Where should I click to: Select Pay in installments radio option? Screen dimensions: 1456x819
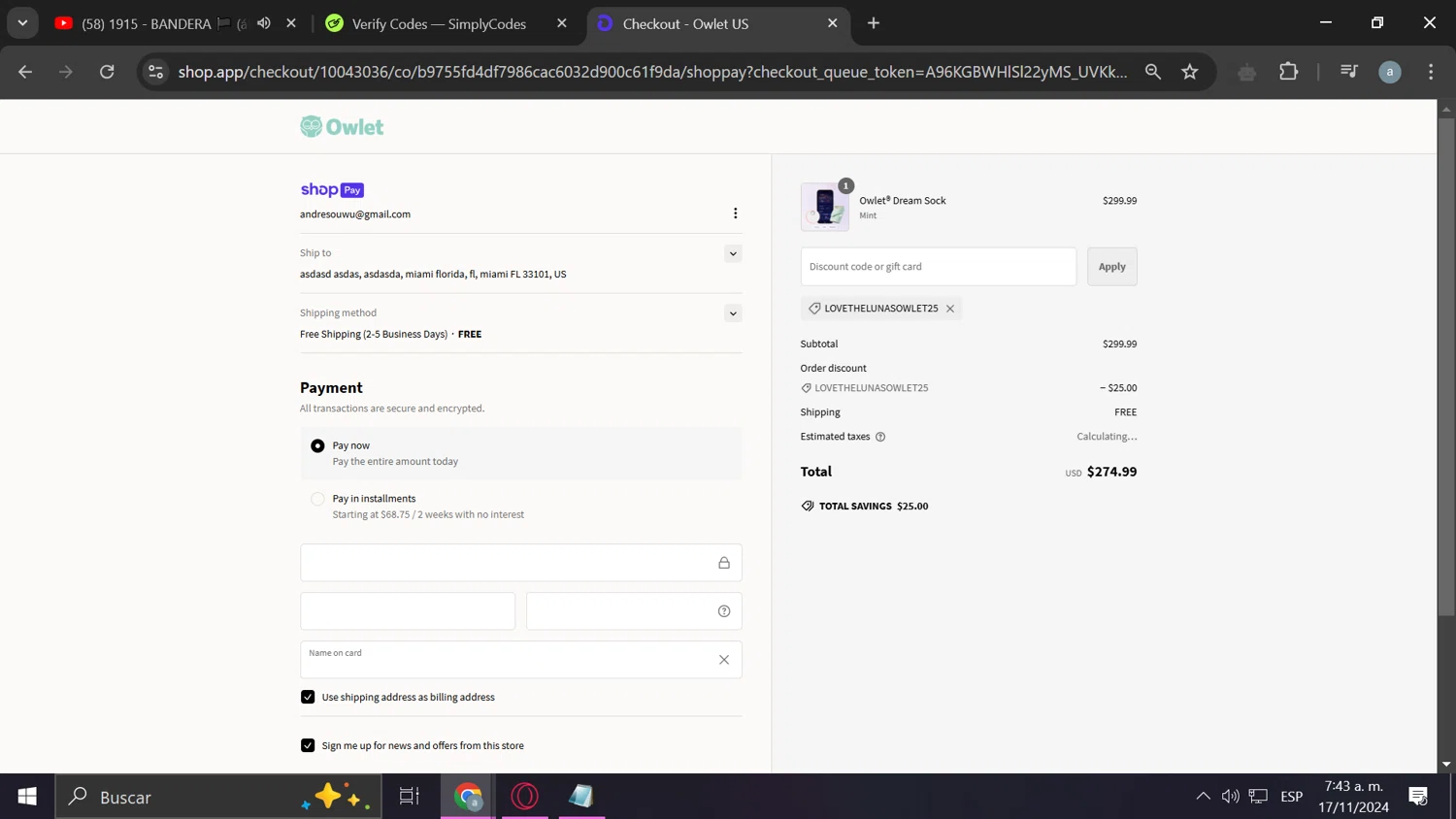coord(317,499)
